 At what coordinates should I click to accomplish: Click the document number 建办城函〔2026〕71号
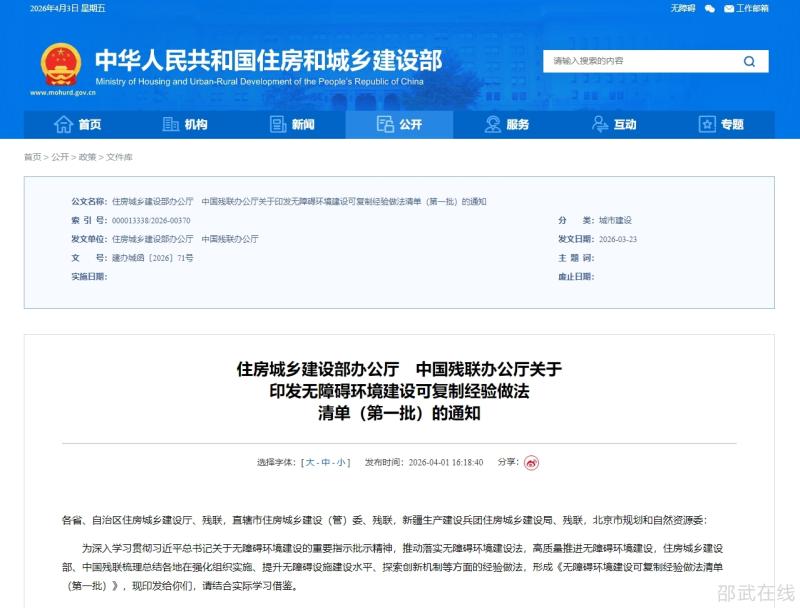click(x=153, y=258)
